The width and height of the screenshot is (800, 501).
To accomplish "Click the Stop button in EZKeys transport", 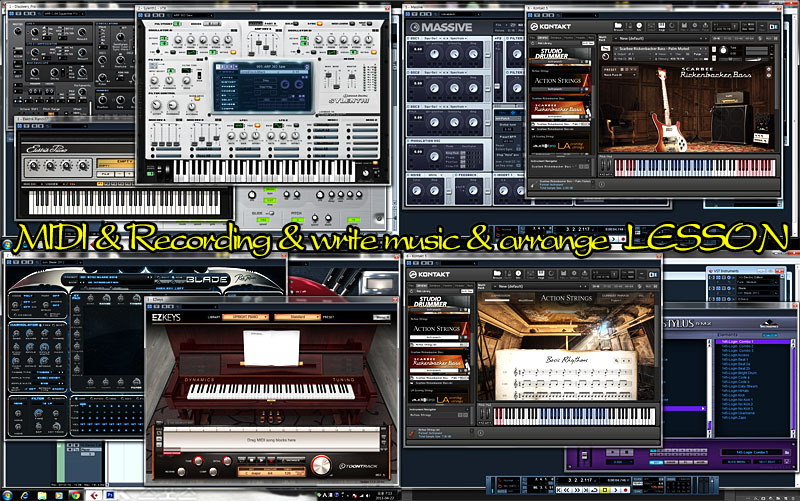I will tap(252, 460).
